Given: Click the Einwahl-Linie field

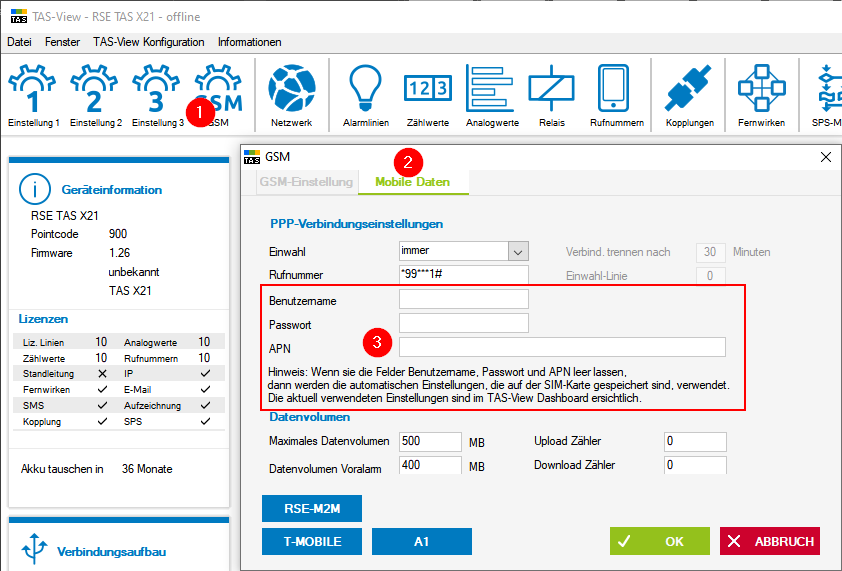Looking at the screenshot, I should (x=710, y=276).
